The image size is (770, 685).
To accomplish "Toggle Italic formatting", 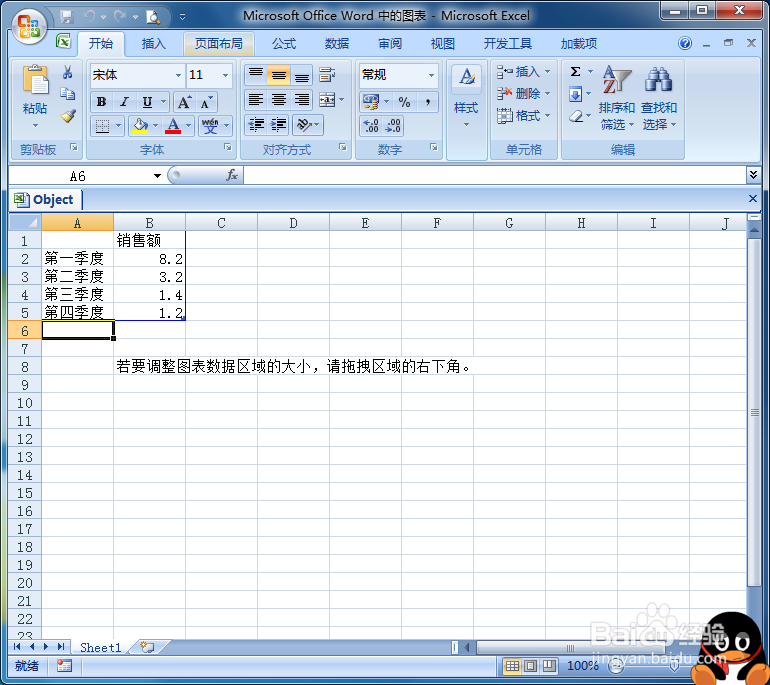I will [124, 102].
